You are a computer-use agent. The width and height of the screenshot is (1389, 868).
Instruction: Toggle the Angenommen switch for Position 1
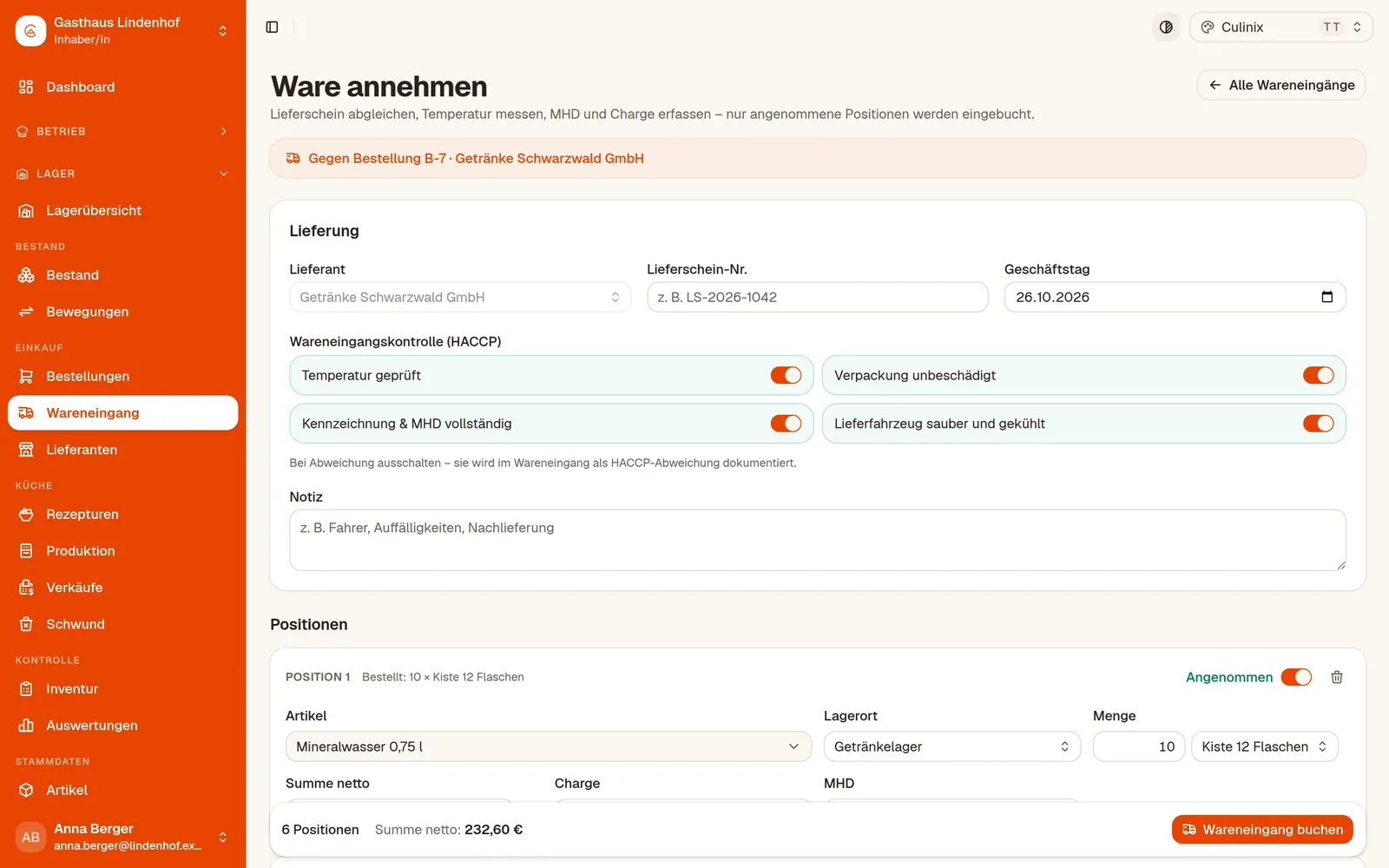point(1296,677)
